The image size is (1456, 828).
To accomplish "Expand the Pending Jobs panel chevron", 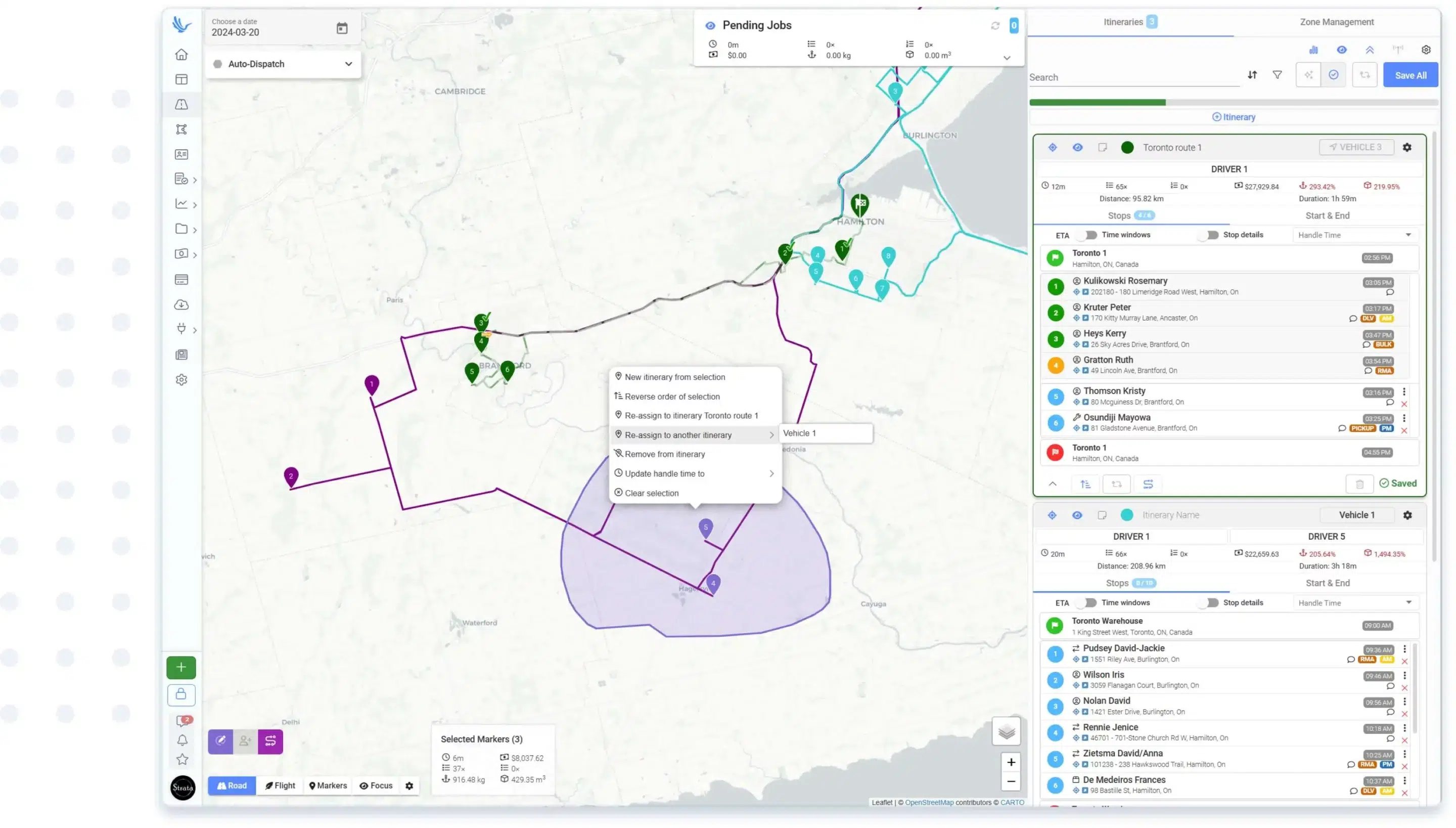I will point(1007,57).
